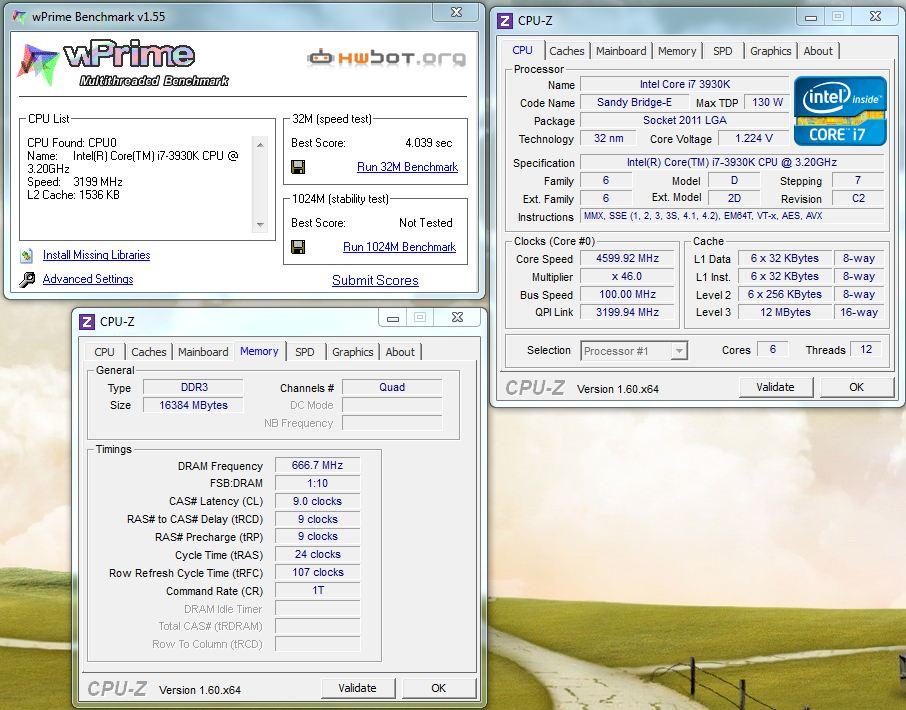Screen dimensions: 906x710
Task: Click the CPU List scroll up arrow
Action: 261,144
